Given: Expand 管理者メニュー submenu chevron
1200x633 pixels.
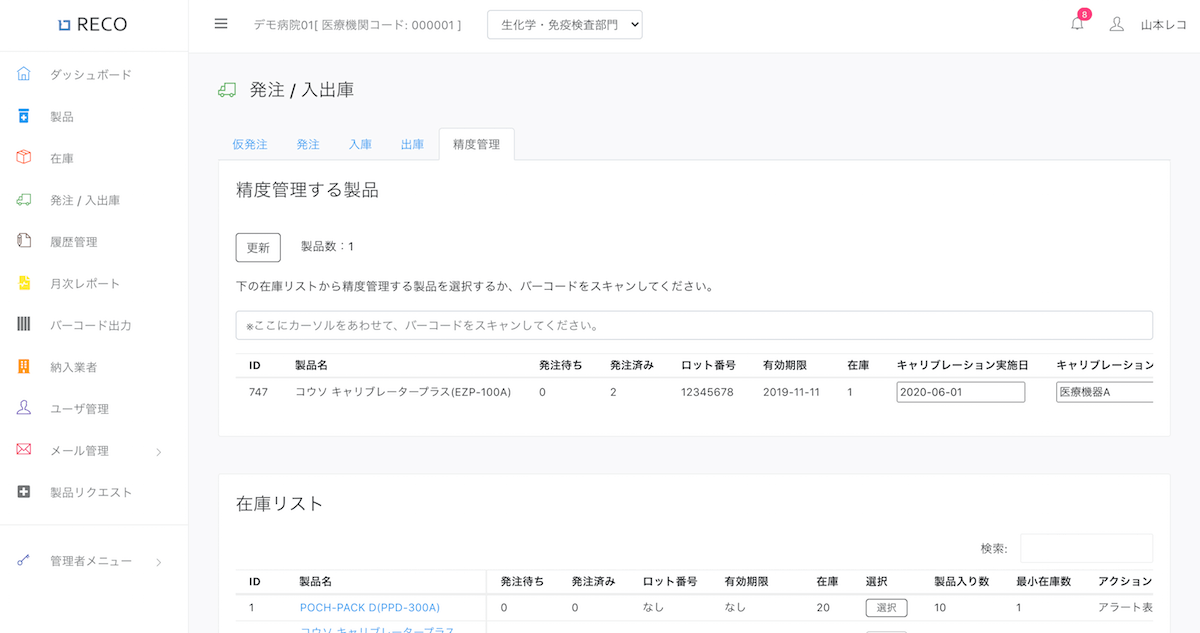Looking at the screenshot, I should tap(158, 562).
